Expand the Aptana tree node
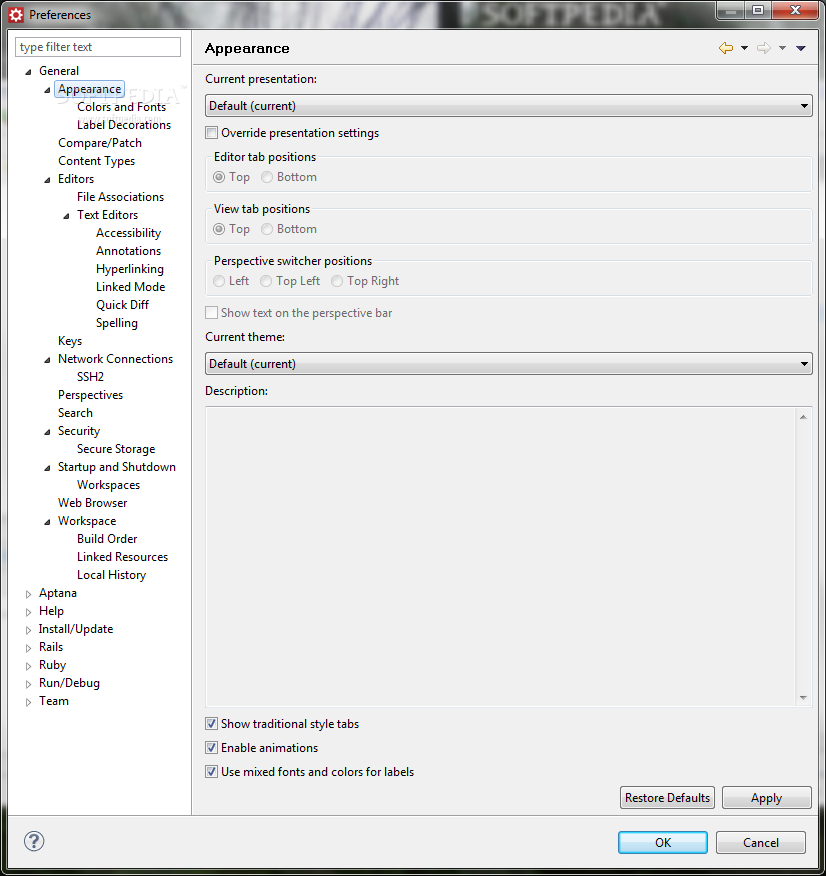 (28, 594)
